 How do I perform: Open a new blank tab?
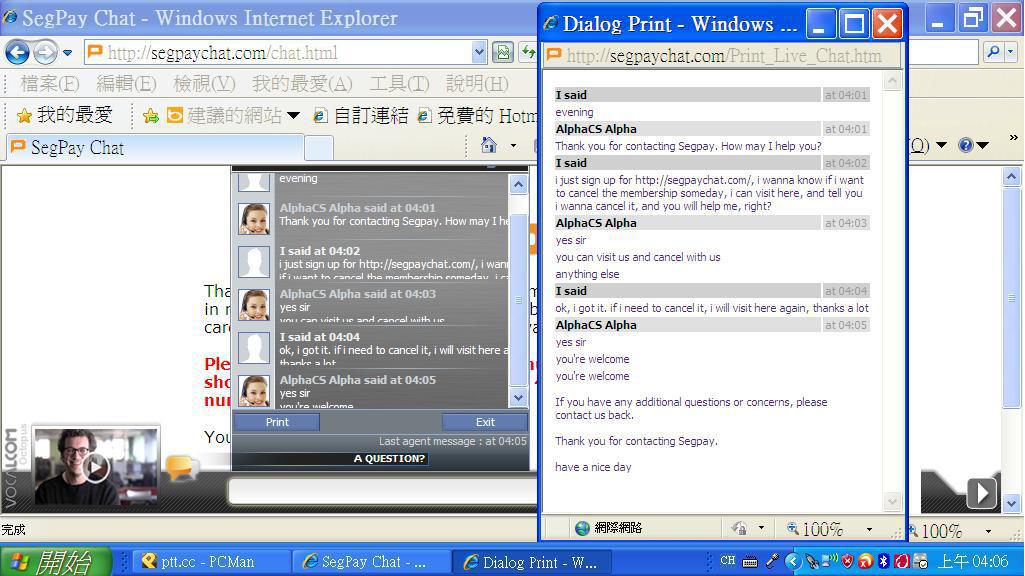[x=319, y=148]
